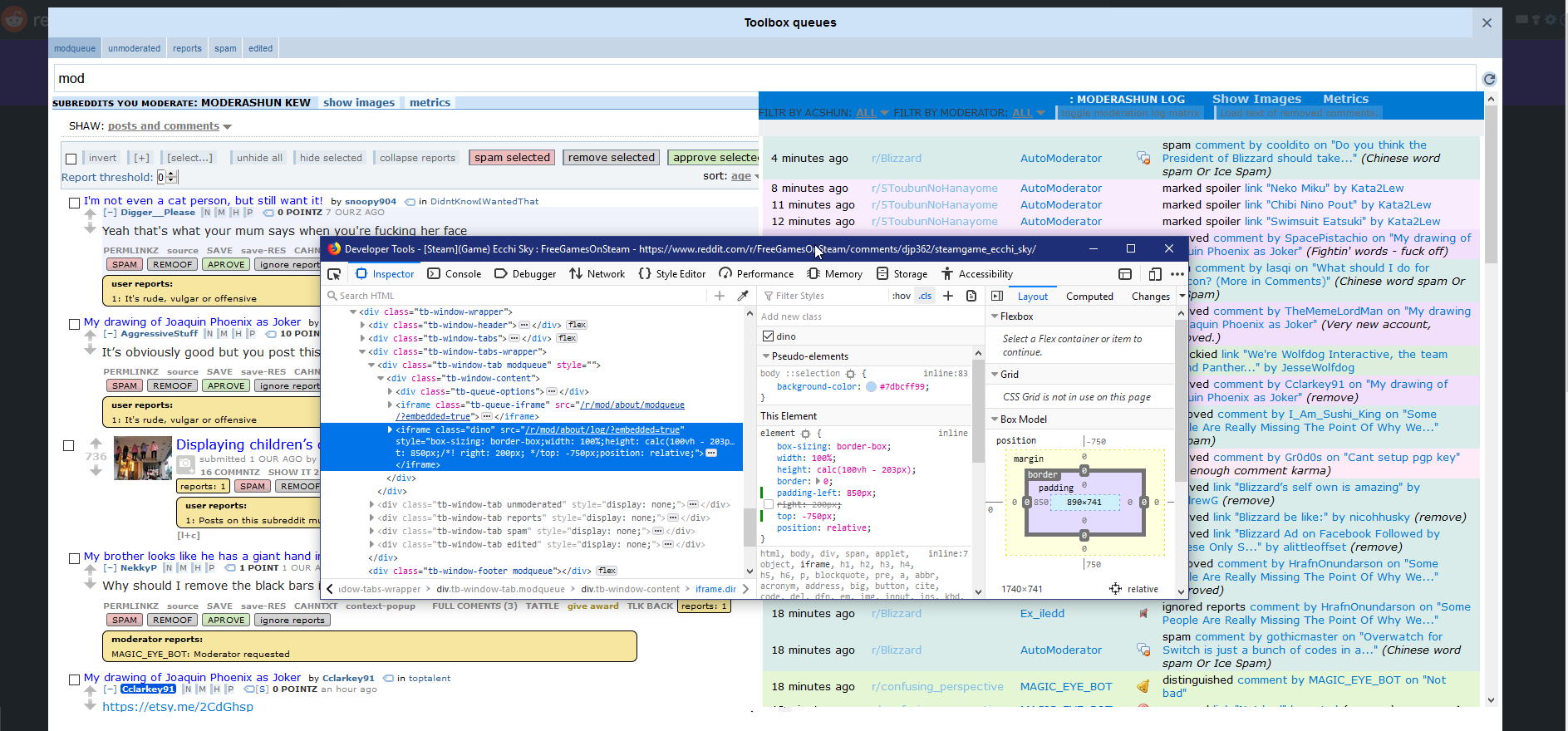Open r/confusing_perspective subreddit link
This screenshot has height=731, width=1568.
pyautogui.click(x=937, y=687)
